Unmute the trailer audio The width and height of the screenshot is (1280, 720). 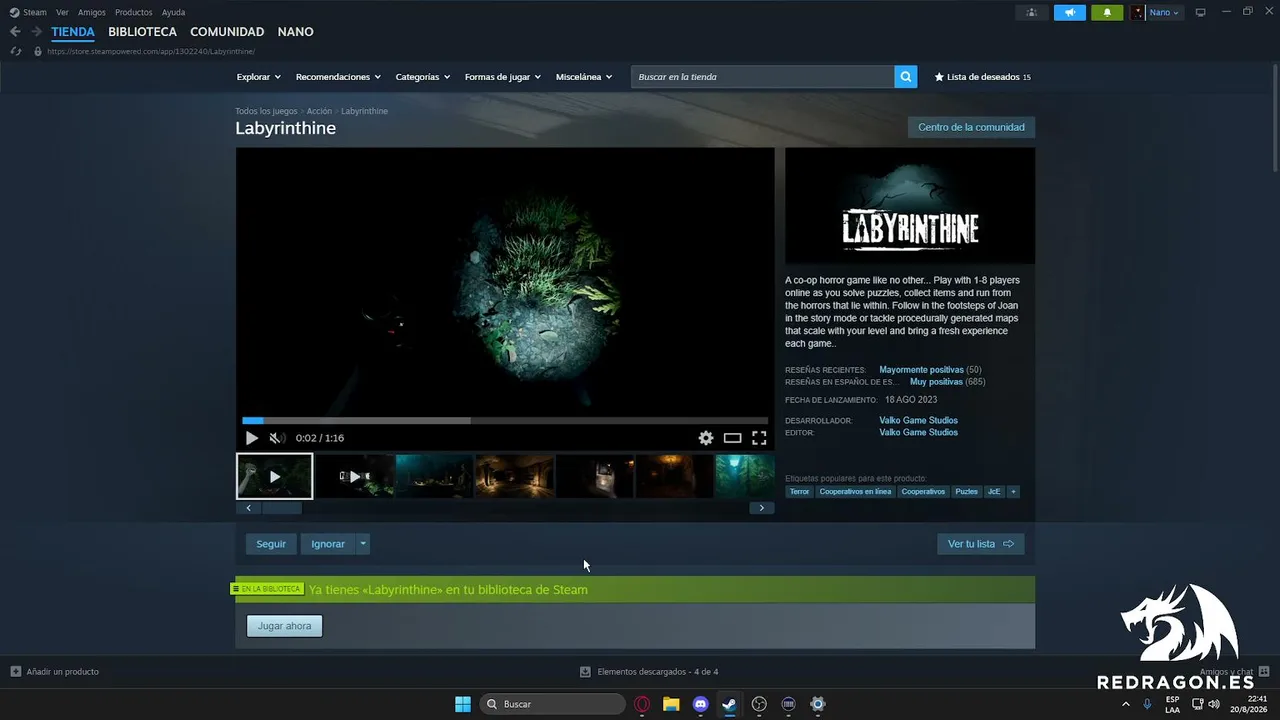click(277, 438)
